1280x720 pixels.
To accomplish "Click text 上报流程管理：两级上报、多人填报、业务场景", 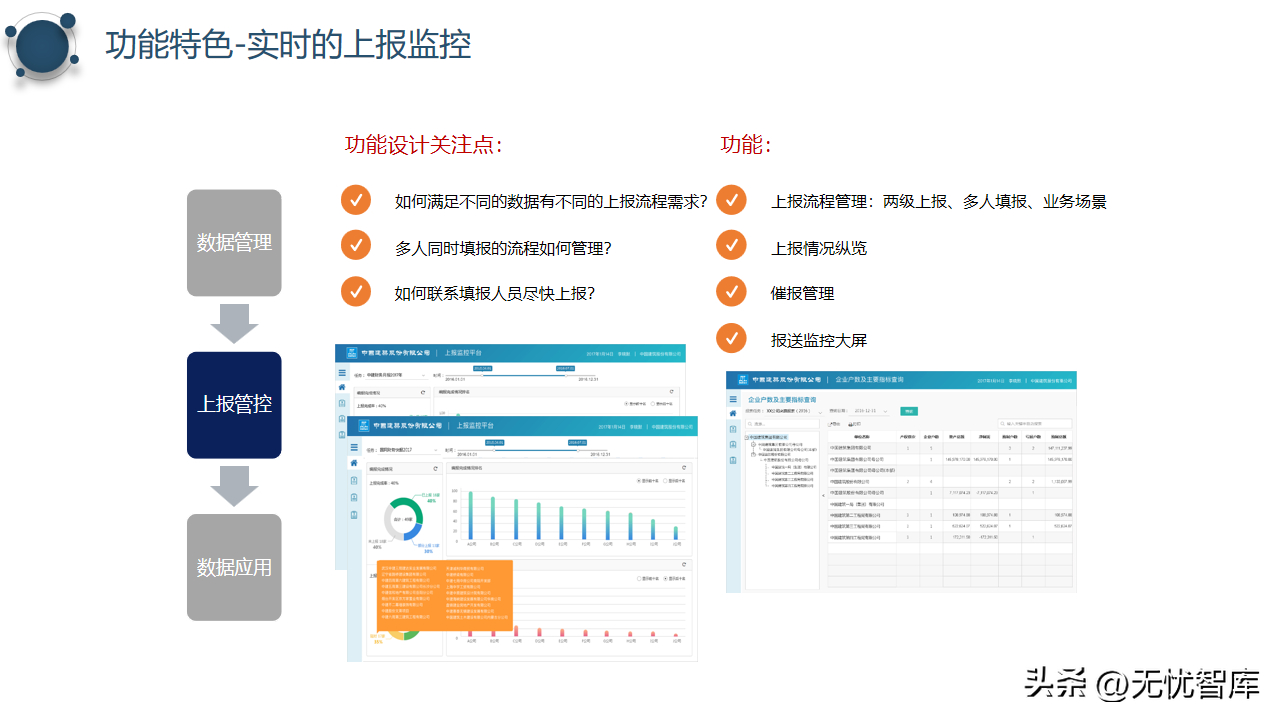I will 938,201.
